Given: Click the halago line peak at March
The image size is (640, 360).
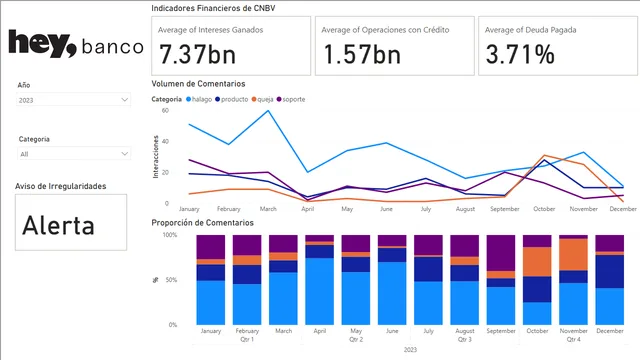Looking at the screenshot, I should pyautogui.click(x=268, y=111).
